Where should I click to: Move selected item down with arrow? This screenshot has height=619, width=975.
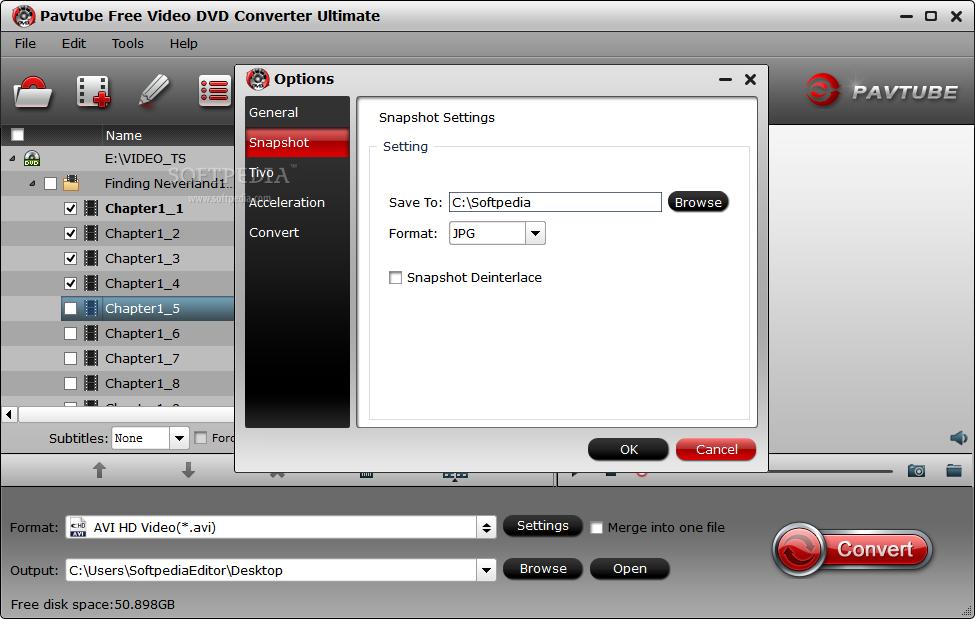click(188, 470)
